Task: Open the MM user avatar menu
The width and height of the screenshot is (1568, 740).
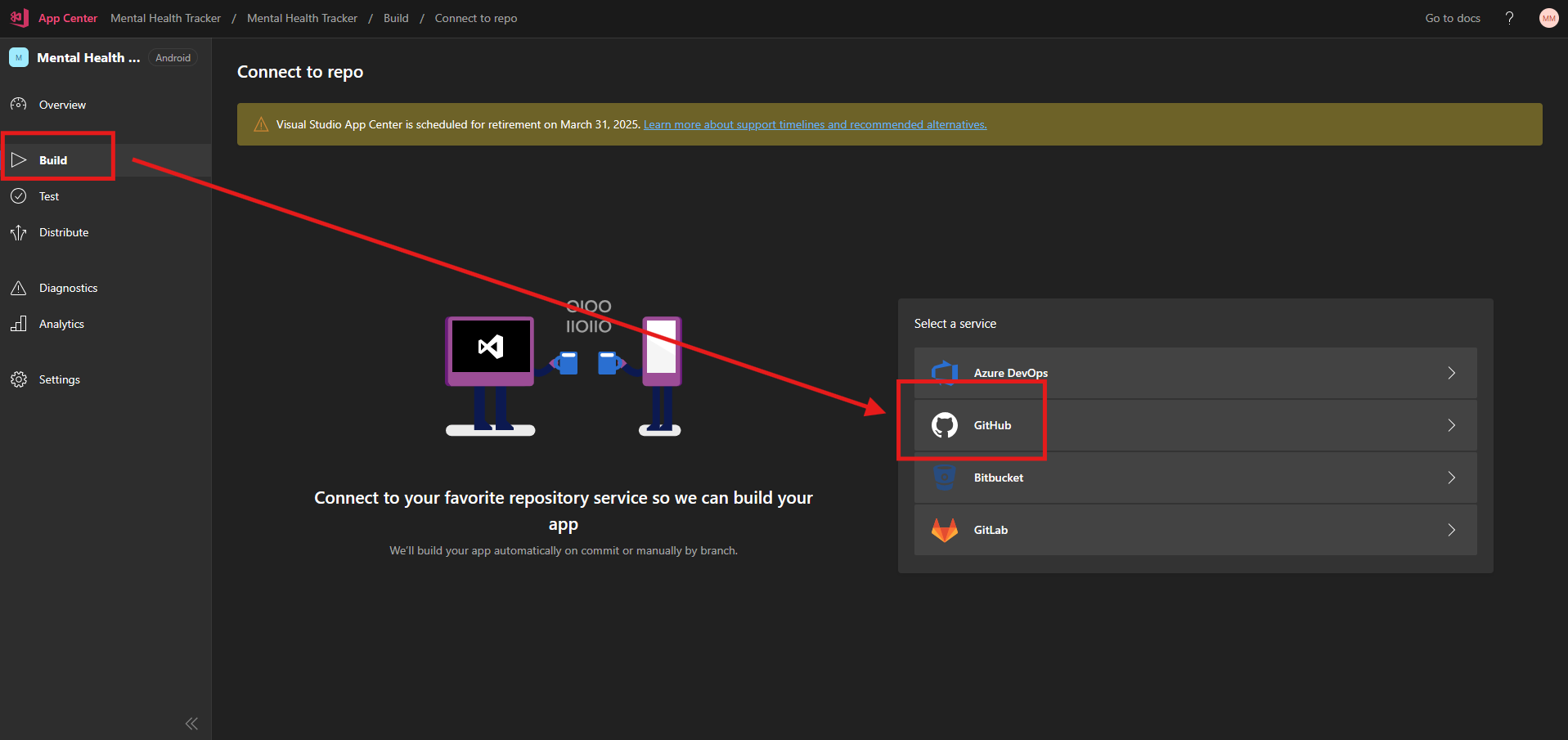Action: coord(1548,18)
